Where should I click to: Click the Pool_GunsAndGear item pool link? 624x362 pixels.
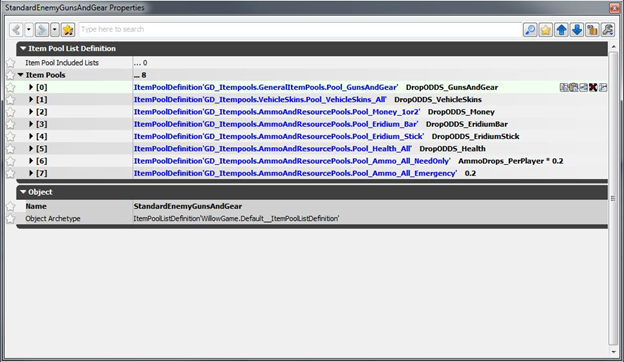click(x=266, y=87)
